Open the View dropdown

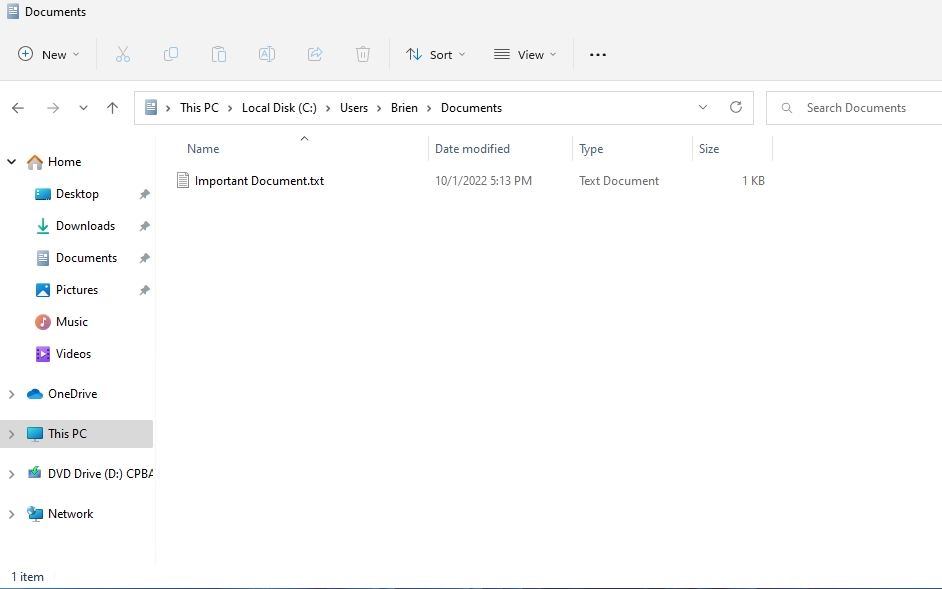pos(525,55)
